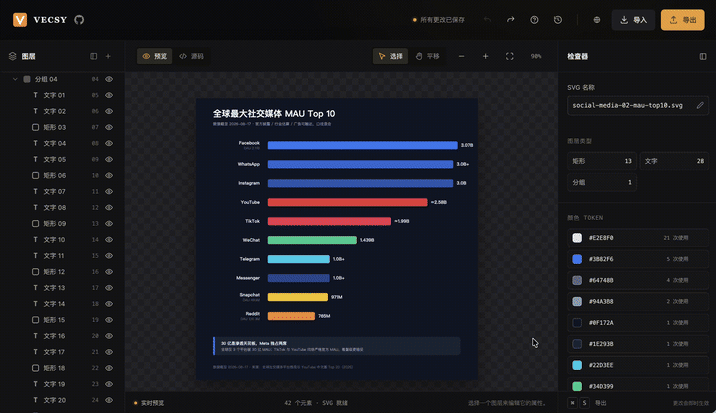Screen dimensions: 716x413
Task: Select the 文字 04 layer row
Action: point(63,143)
